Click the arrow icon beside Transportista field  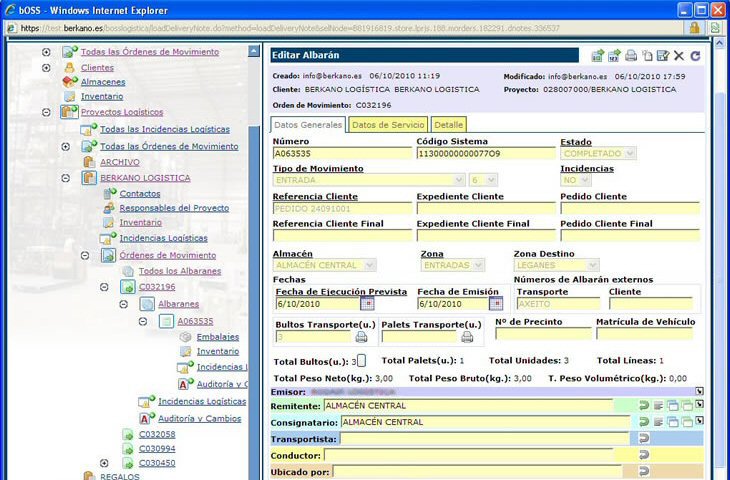(643, 439)
